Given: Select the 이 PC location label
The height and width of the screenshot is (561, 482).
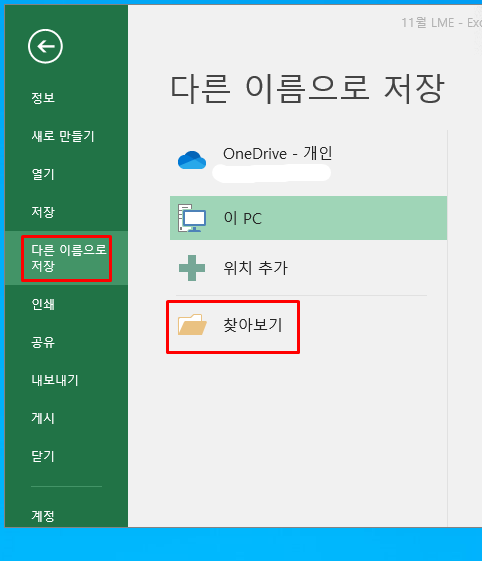Looking at the screenshot, I should pyautogui.click(x=243, y=218).
